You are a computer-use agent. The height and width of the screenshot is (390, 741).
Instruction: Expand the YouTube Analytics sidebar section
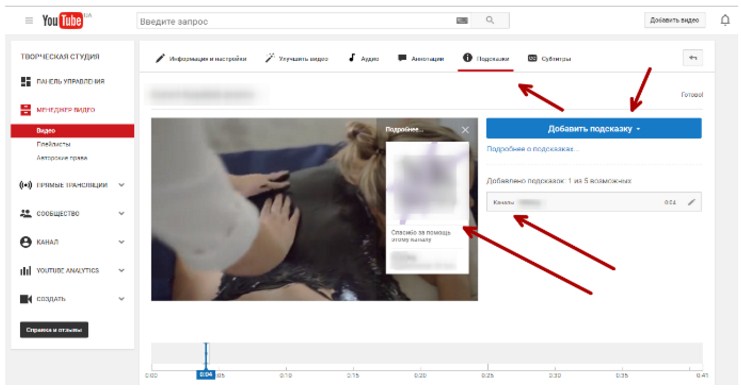[x=121, y=270]
